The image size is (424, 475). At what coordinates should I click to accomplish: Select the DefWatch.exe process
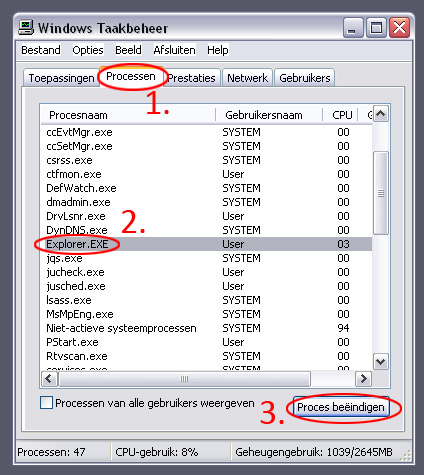[206, 188]
